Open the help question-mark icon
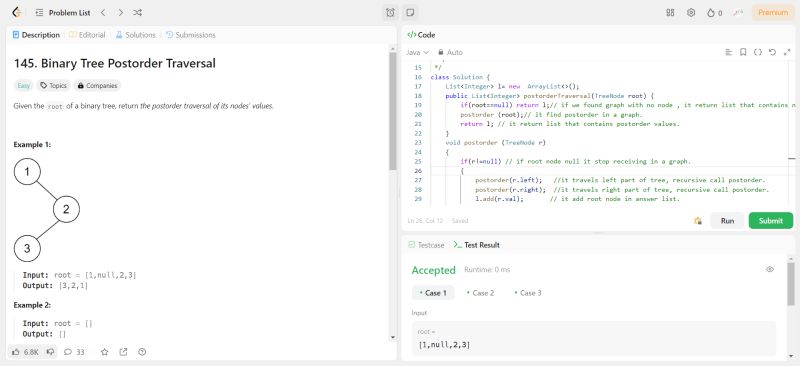The image size is (800, 366). 142,352
